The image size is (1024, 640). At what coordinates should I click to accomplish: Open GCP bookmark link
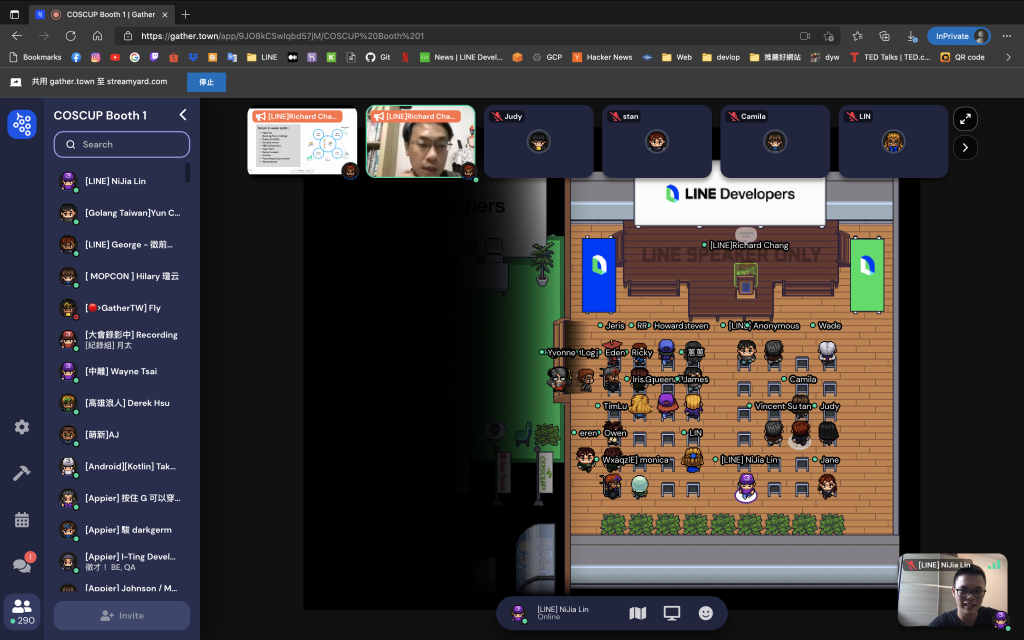coord(547,57)
